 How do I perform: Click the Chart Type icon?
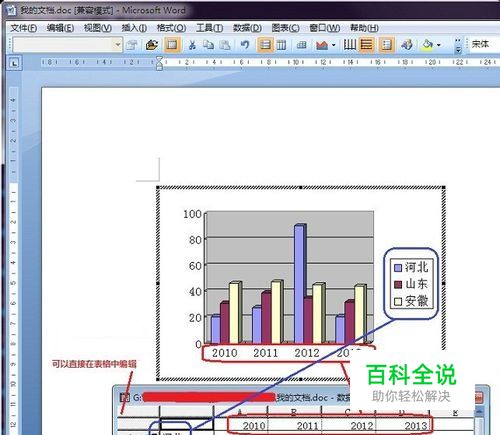coord(322,44)
